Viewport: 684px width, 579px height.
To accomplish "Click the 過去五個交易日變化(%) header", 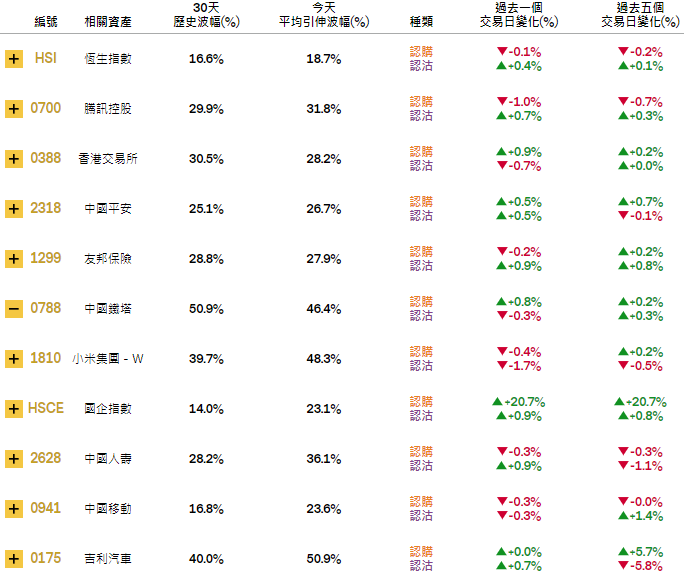I will click(640, 15).
